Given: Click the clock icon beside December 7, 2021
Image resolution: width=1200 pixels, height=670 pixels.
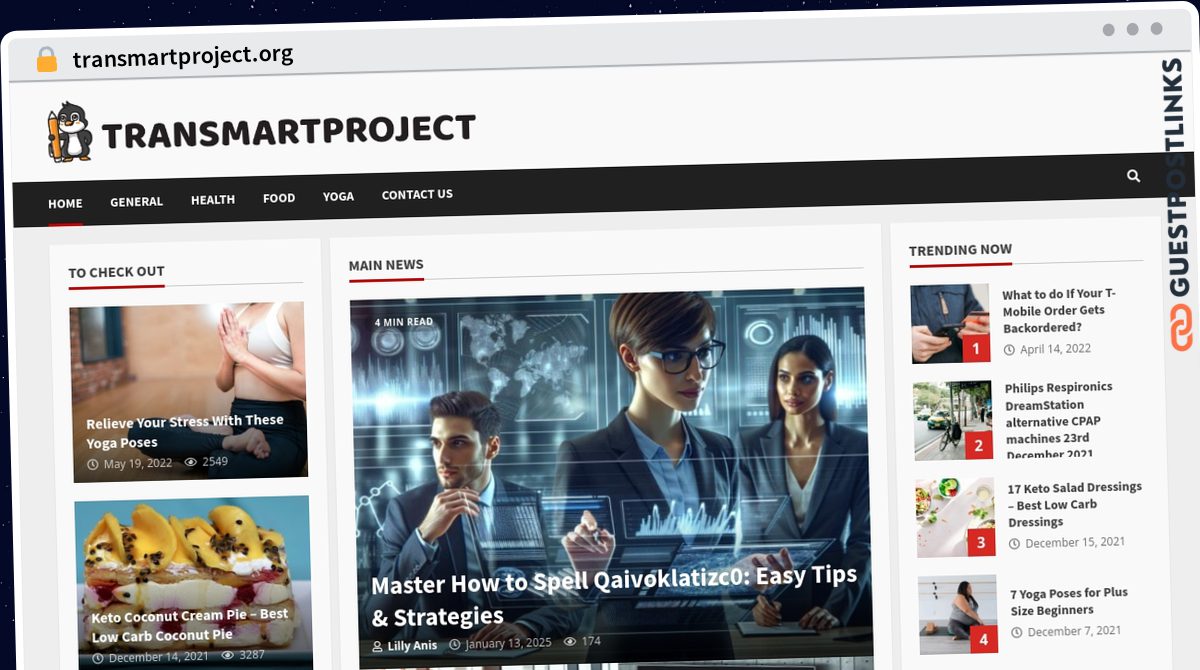Looking at the screenshot, I should [x=1017, y=633].
